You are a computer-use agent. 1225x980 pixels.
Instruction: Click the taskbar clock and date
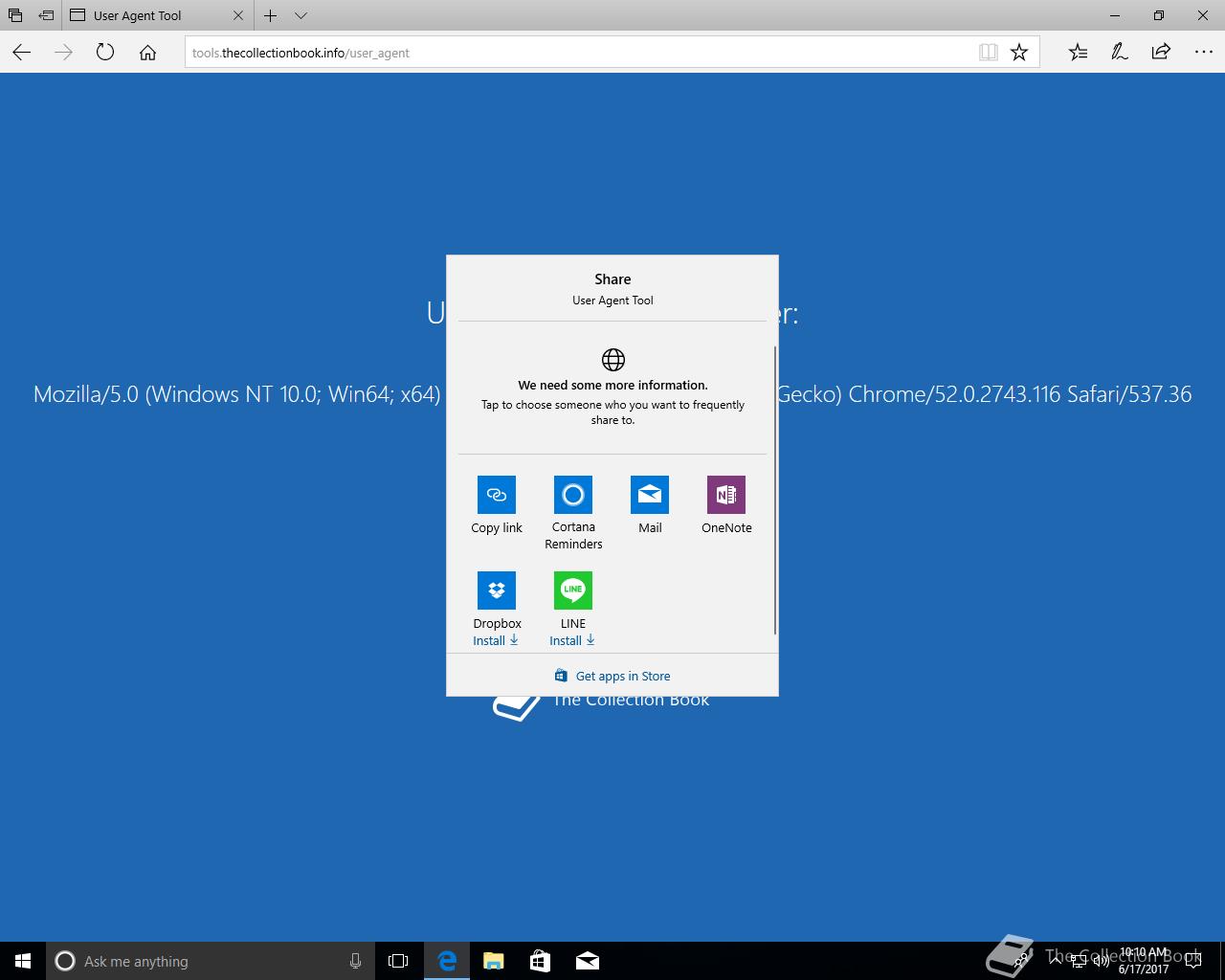pyautogui.click(x=1144, y=961)
